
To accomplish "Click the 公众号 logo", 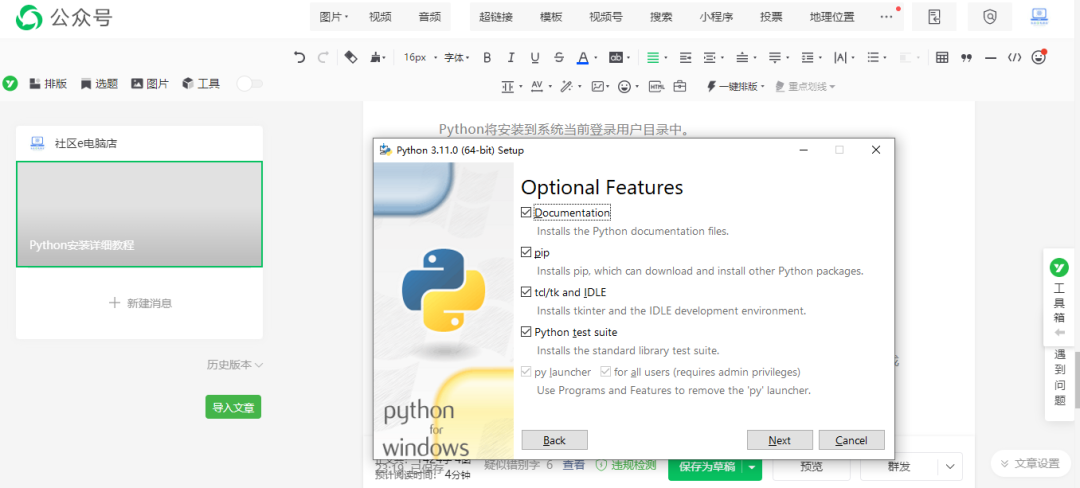I will pos(64,17).
